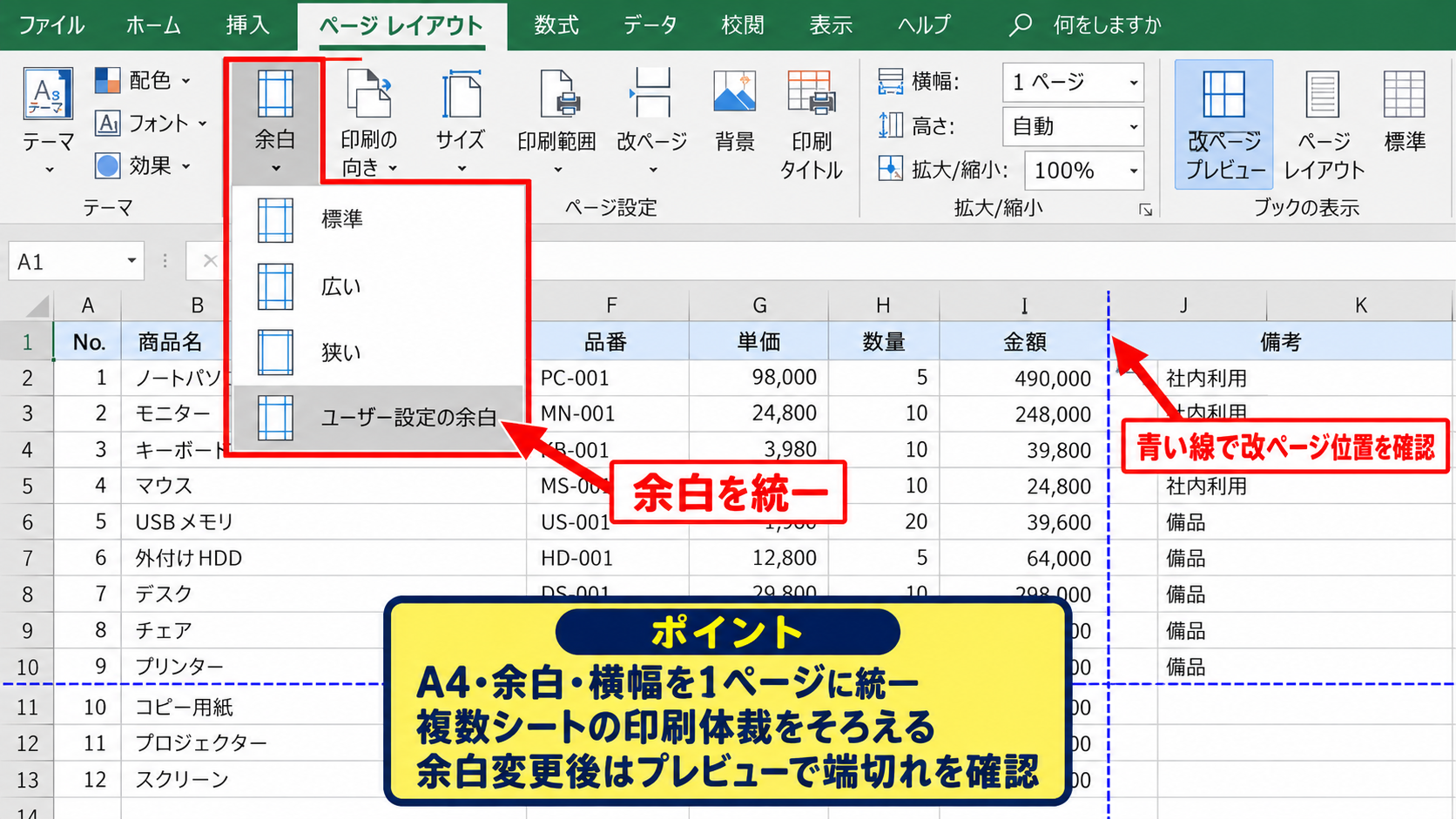
Task: Open the ファイル tab
Action: pyautogui.click(x=51, y=25)
